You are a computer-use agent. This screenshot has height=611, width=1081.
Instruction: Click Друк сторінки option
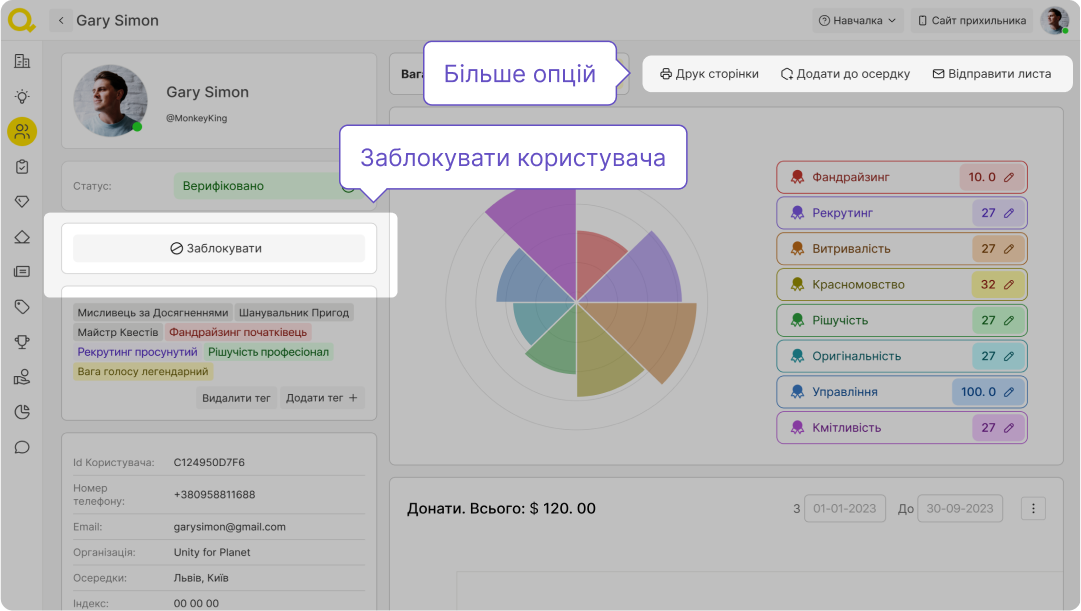pyautogui.click(x=709, y=74)
